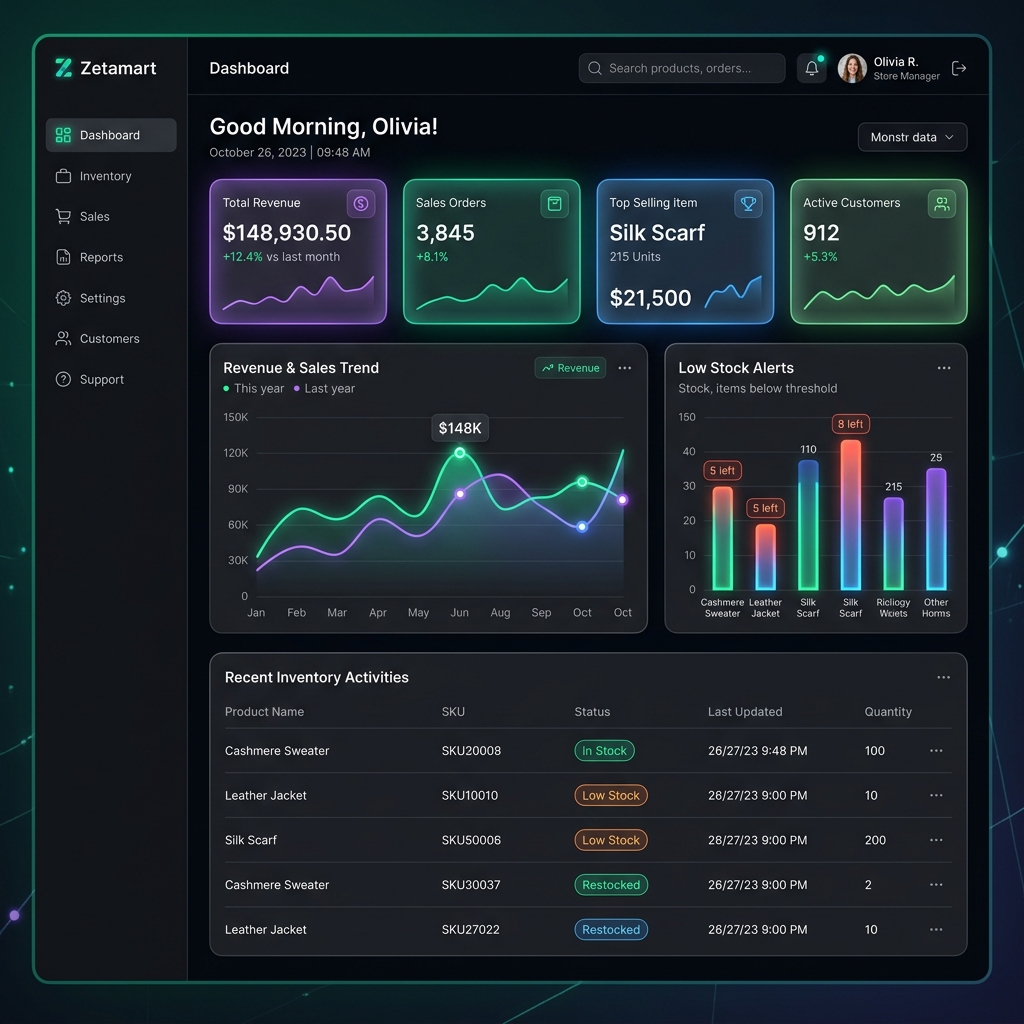Toggle This year legend series

(253, 389)
